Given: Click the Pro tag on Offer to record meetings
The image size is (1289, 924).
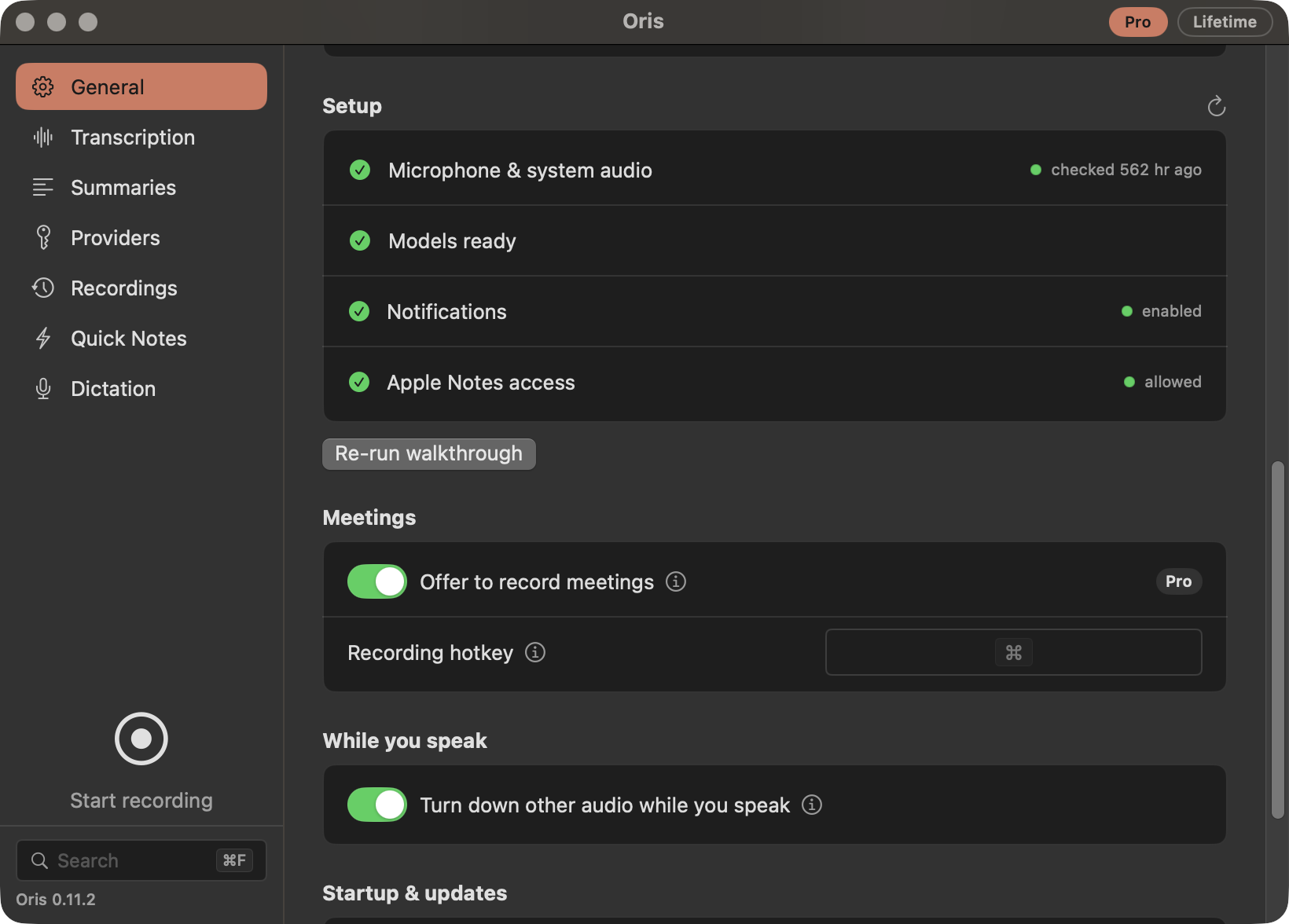Looking at the screenshot, I should [1179, 581].
